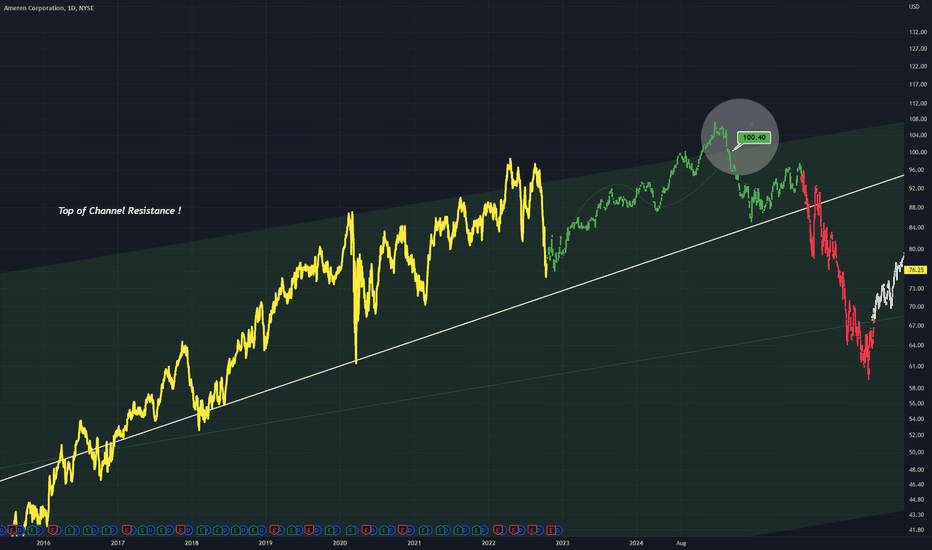Click the 100.00 price axis value

[x=918, y=152]
